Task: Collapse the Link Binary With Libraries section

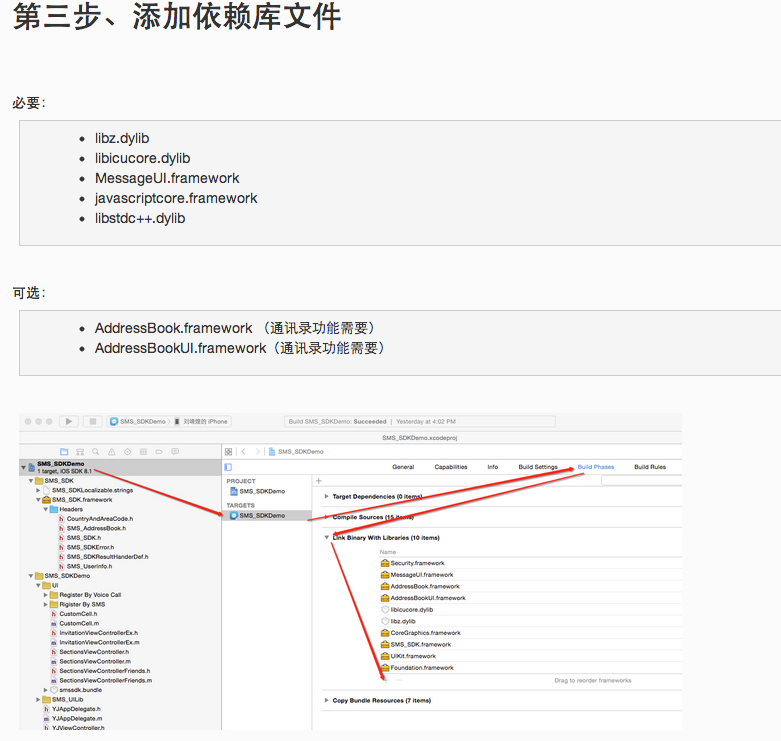Action: click(327, 538)
